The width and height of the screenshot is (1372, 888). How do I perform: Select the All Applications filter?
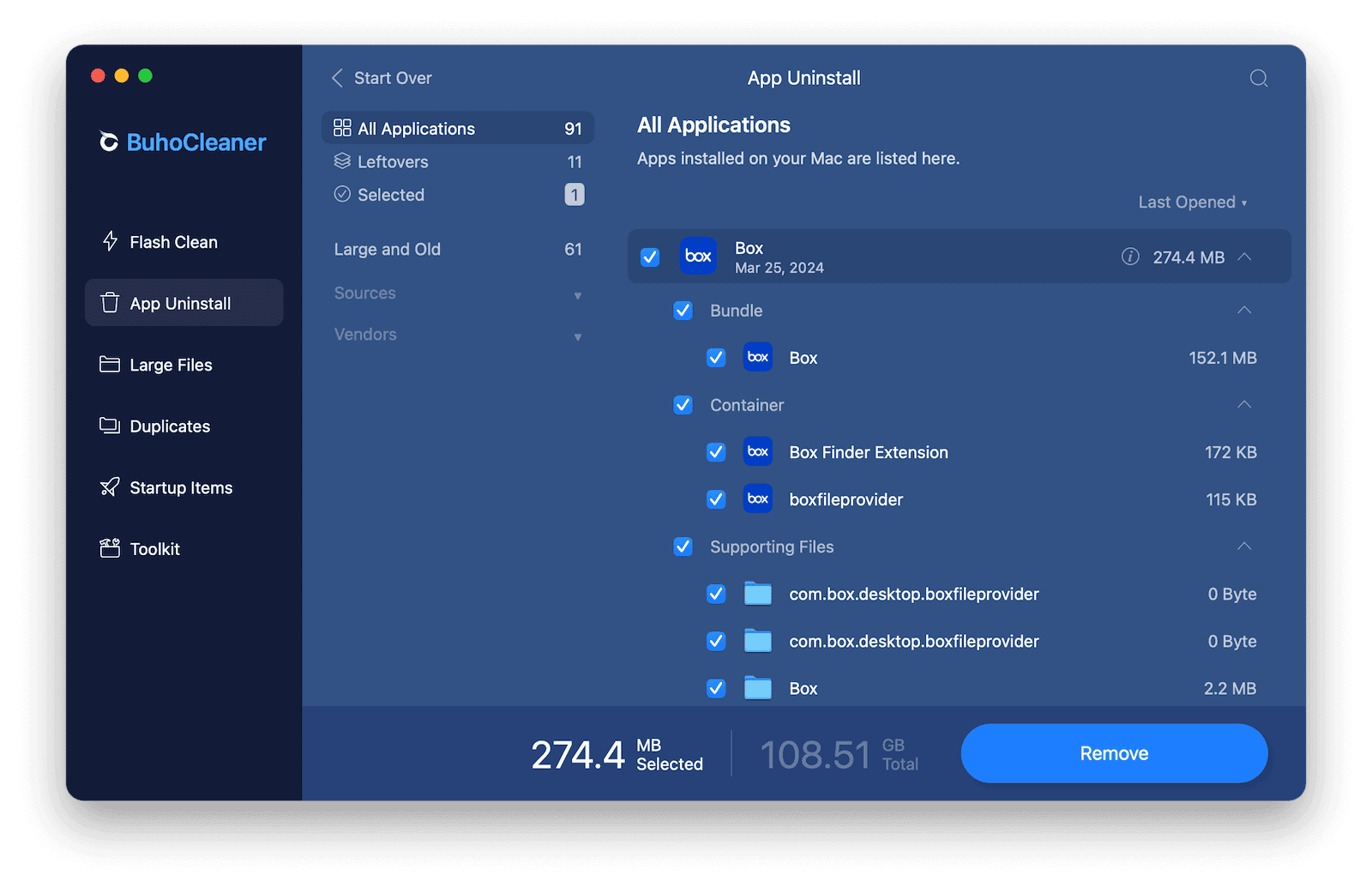pos(458,128)
